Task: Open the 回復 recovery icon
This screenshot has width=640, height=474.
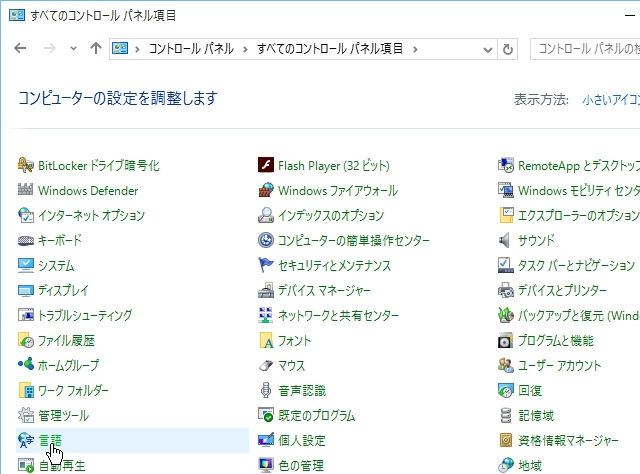Action: (505, 390)
